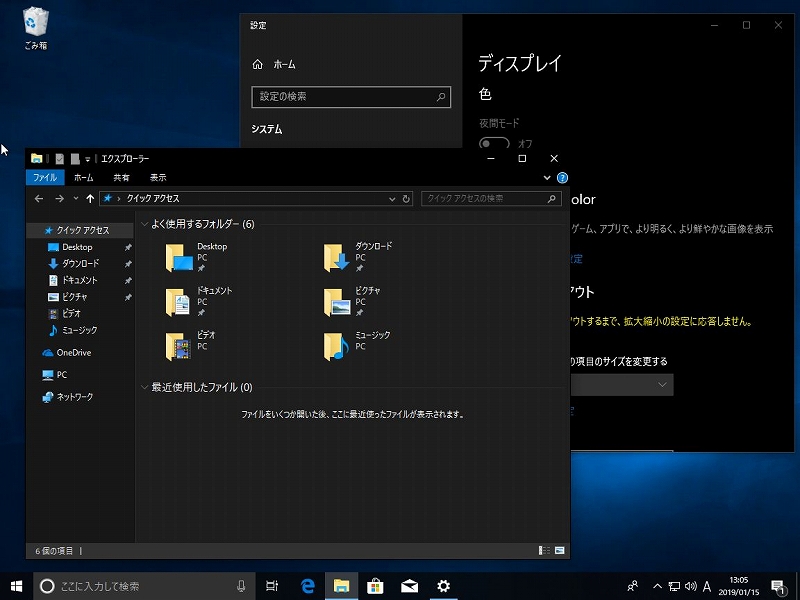Switch to large icons view in status bar
This screenshot has width=800, height=600.
coord(560,551)
